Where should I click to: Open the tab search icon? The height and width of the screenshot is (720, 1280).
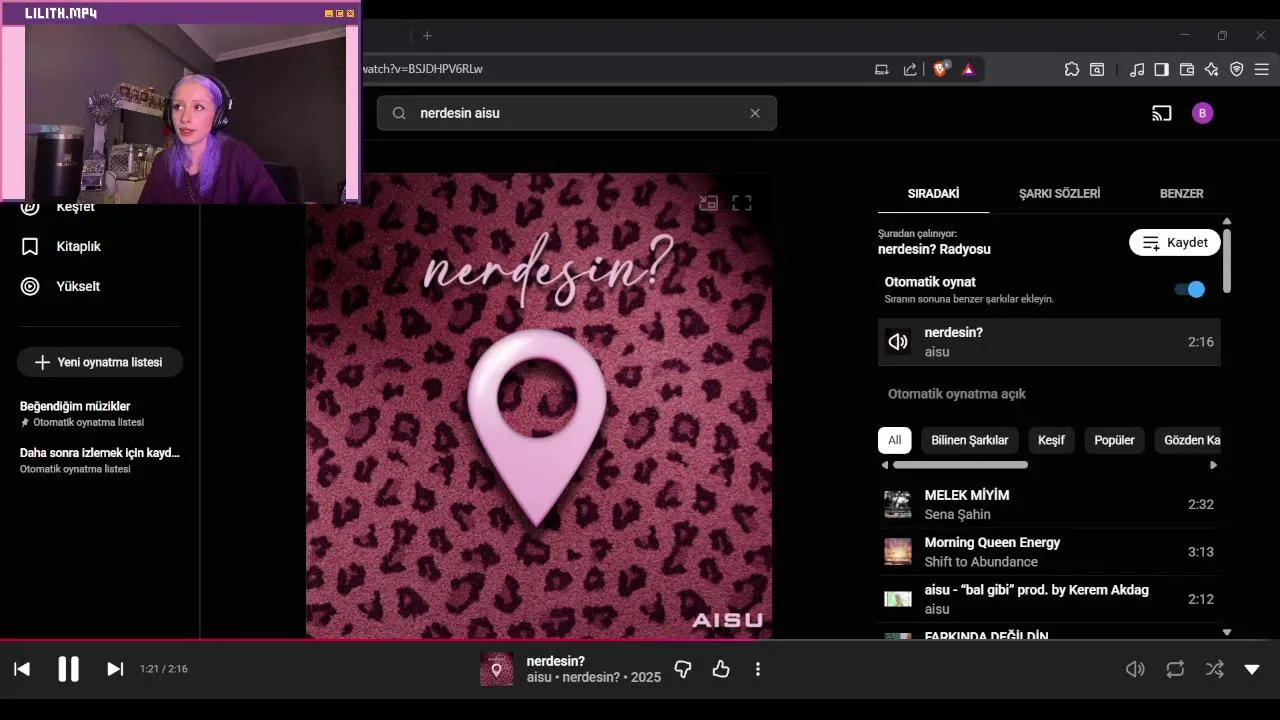coord(1098,69)
